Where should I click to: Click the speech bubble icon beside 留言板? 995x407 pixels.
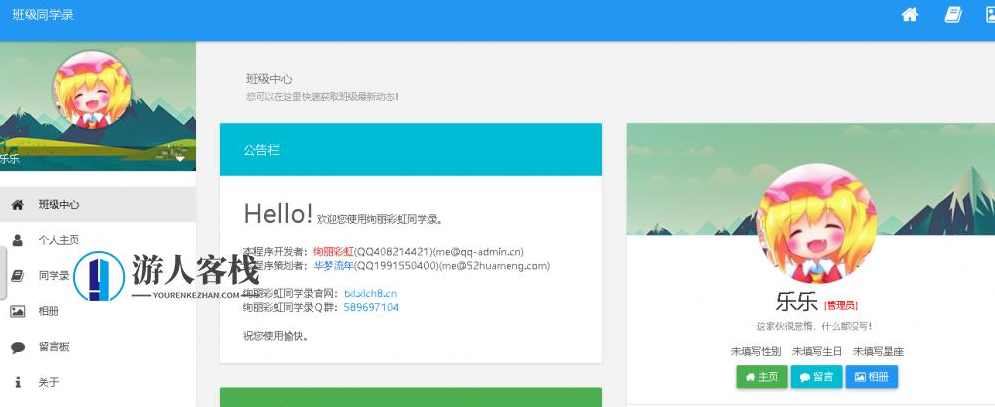tap(17, 347)
